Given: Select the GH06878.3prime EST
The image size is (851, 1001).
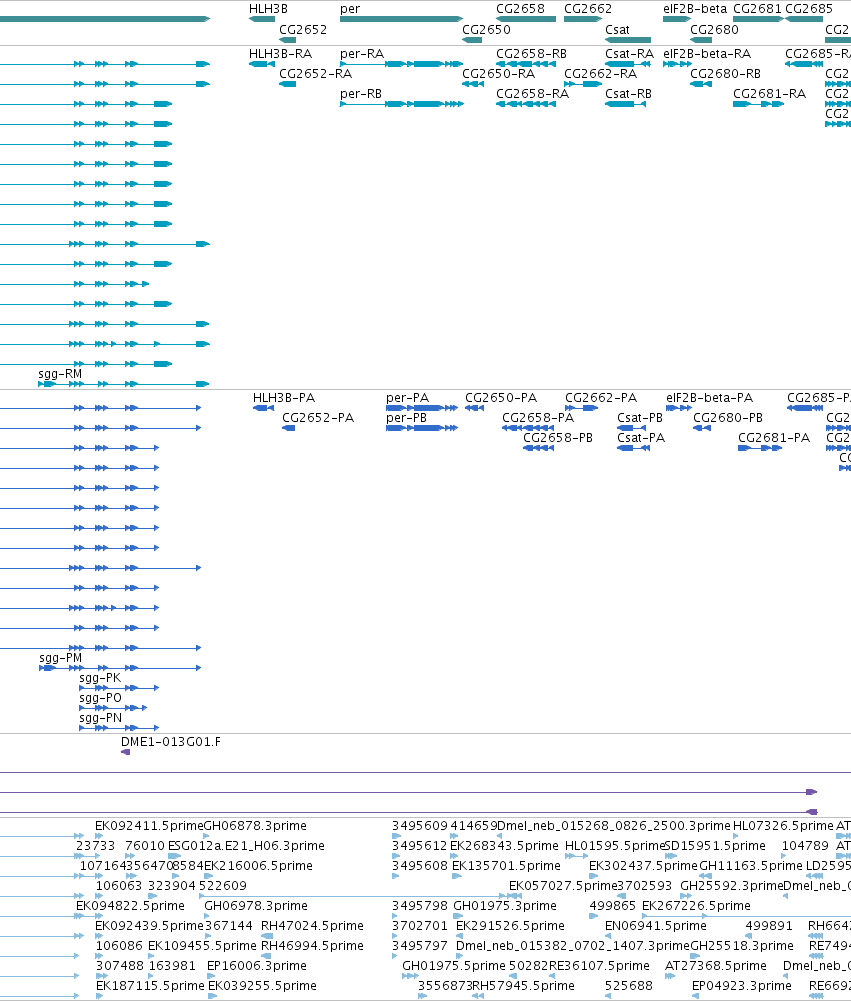Looking at the screenshot, I should click(206, 836).
